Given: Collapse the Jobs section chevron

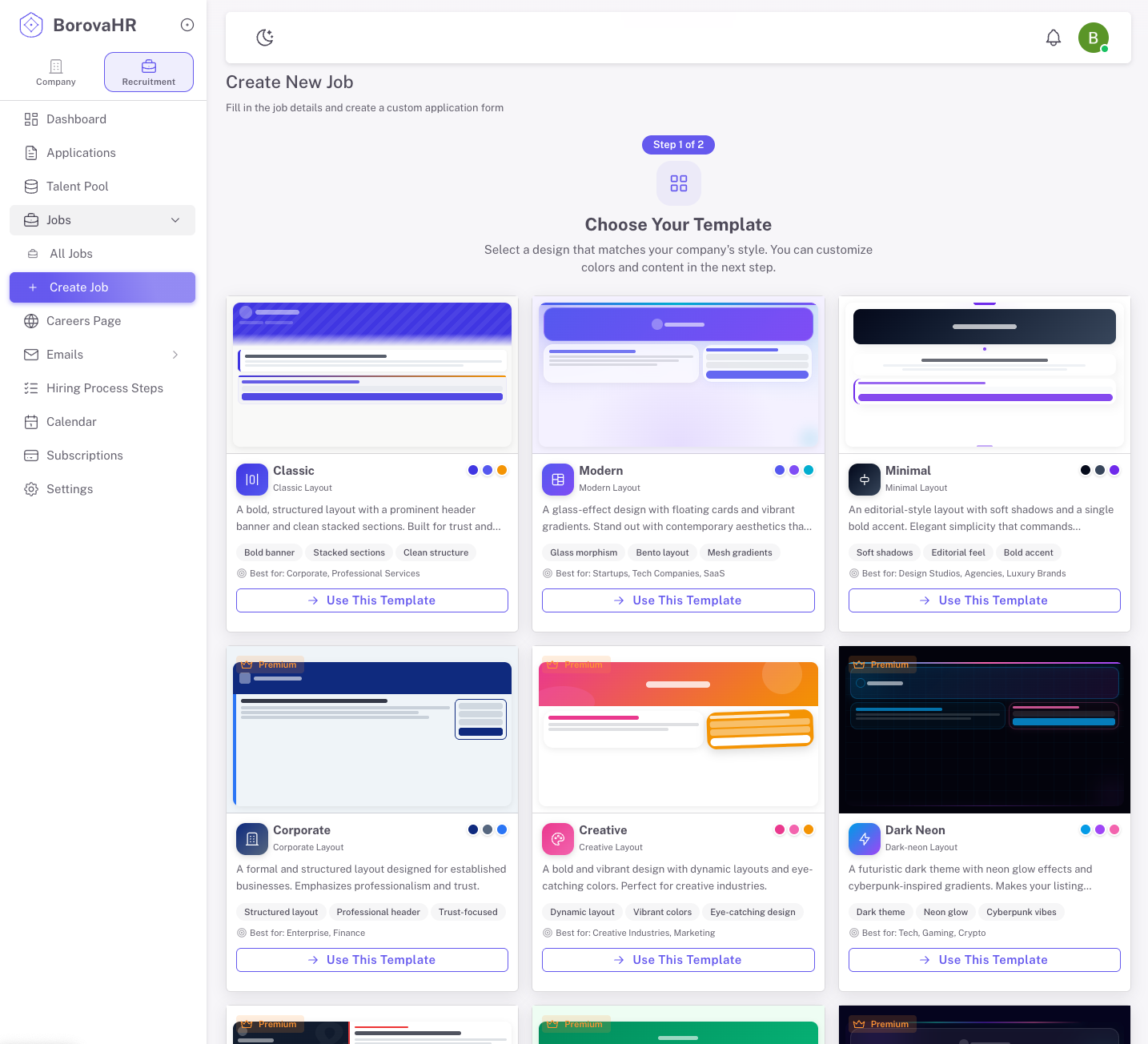Looking at the screenshot, I should coord(175,219).
